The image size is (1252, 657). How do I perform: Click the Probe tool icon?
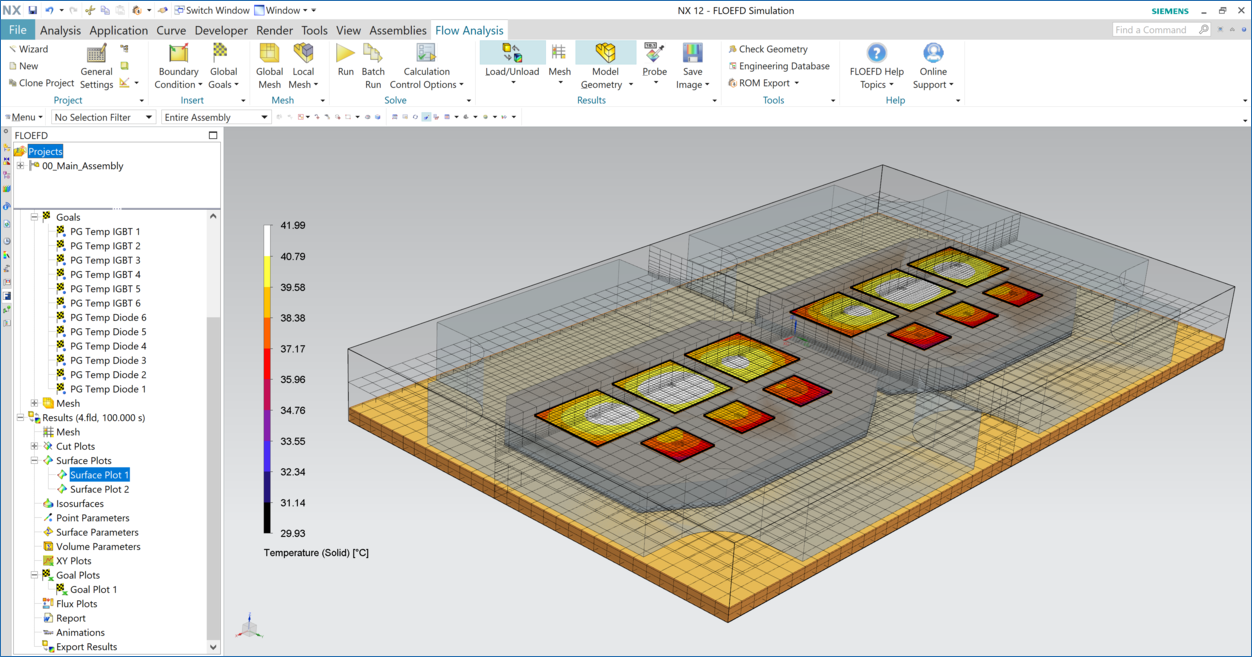(x=655, y=54)
